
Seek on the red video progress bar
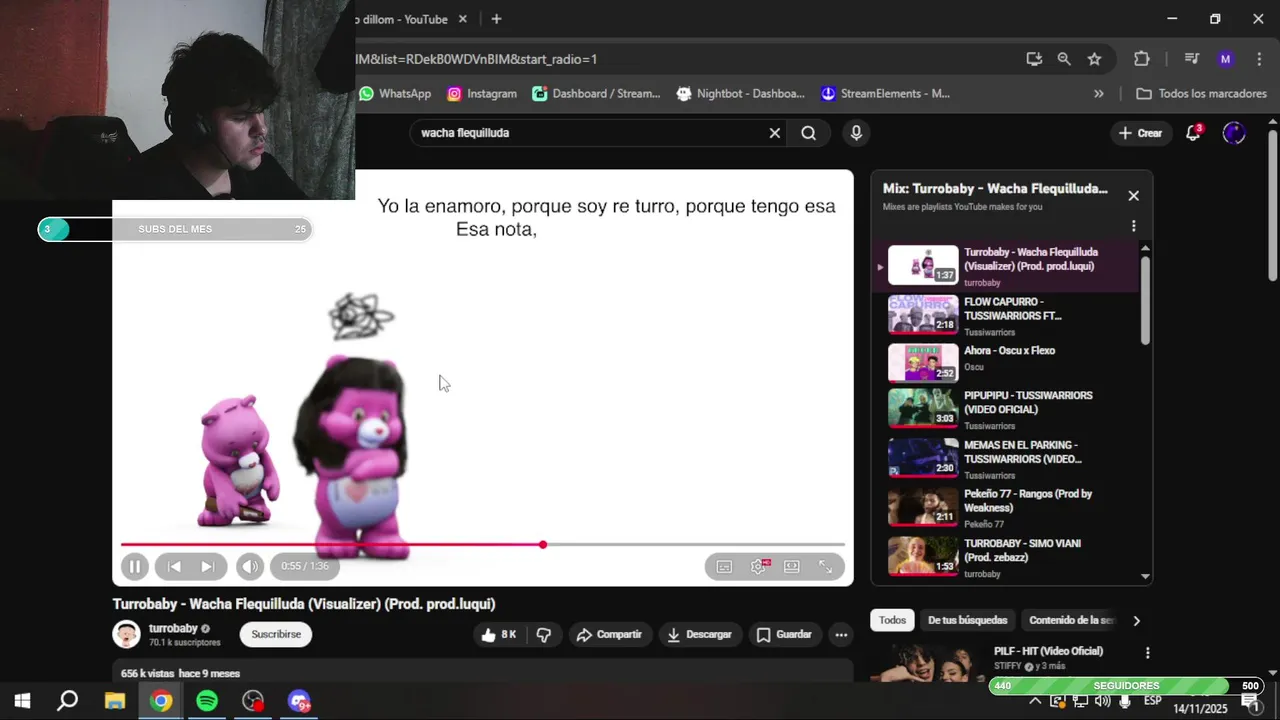tap(483, 545)
